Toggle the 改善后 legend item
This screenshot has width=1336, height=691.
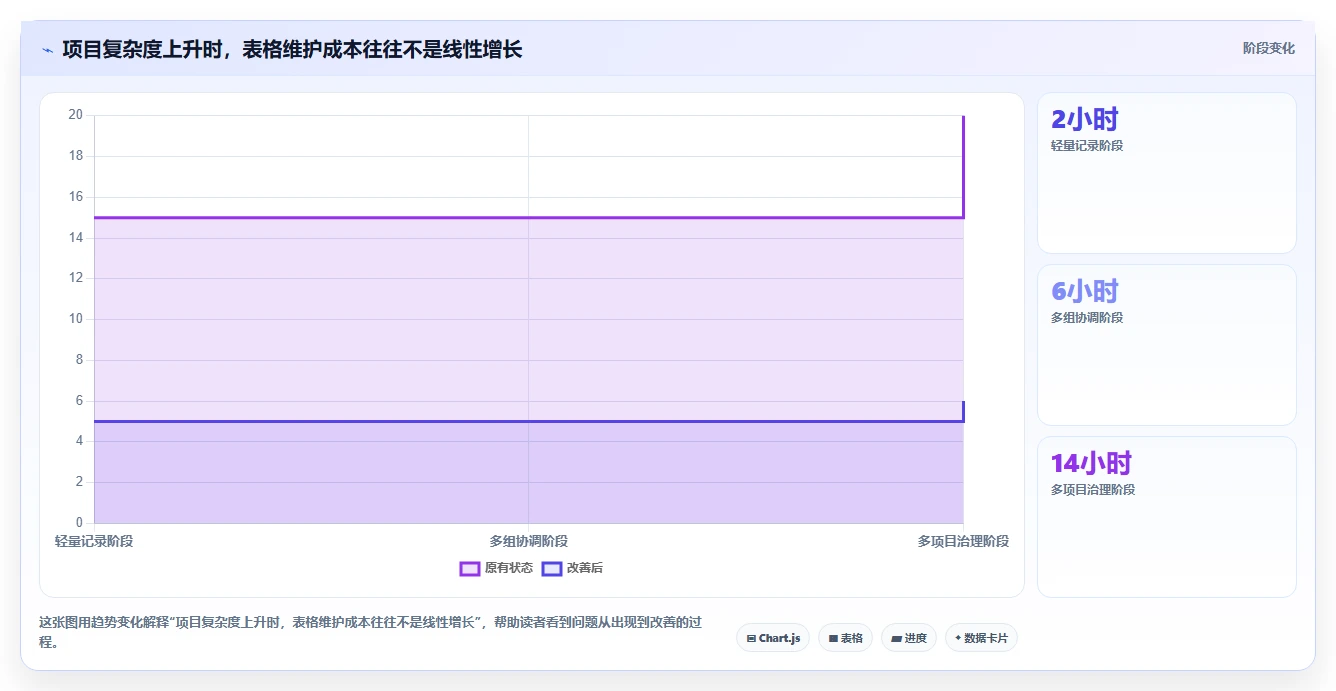(x=572, y=568)
